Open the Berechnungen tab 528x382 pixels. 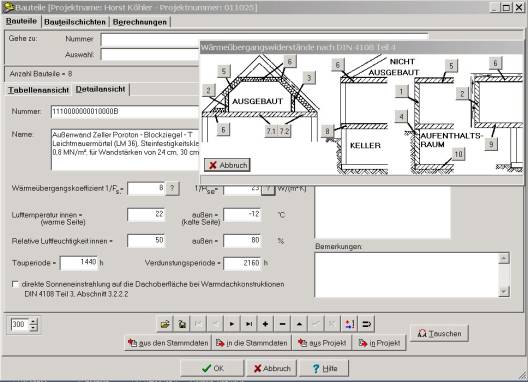pyautogui.click(x=140, y=22)
